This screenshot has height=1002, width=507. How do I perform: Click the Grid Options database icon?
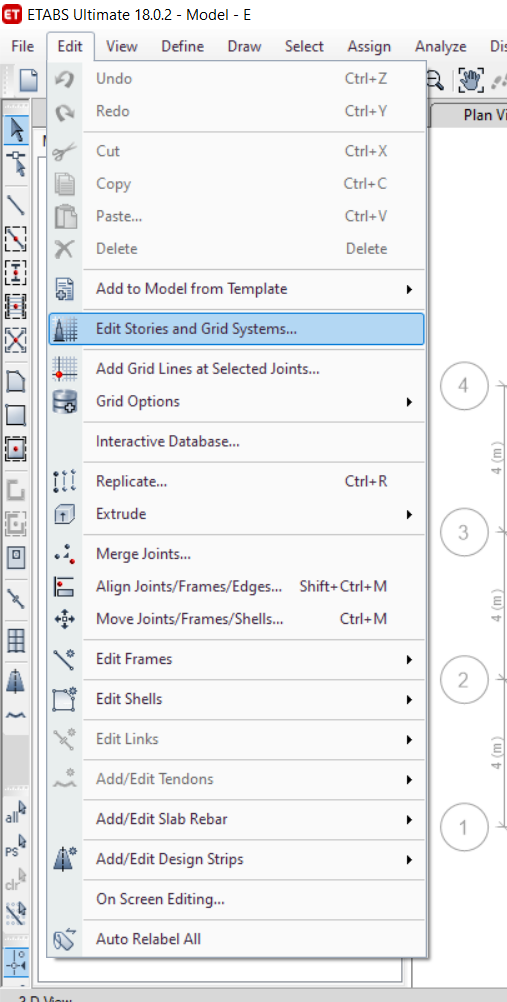(x=65, y=401)
